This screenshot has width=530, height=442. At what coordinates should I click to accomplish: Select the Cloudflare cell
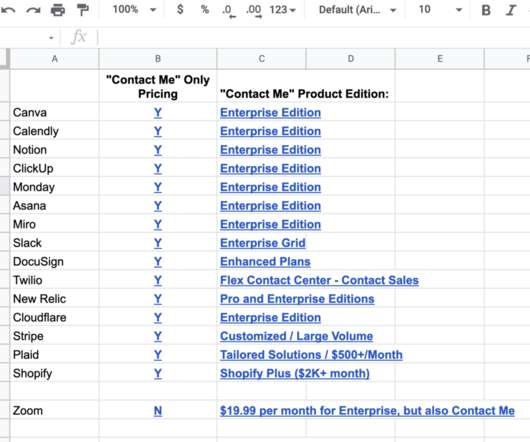[x=55, y=317]
